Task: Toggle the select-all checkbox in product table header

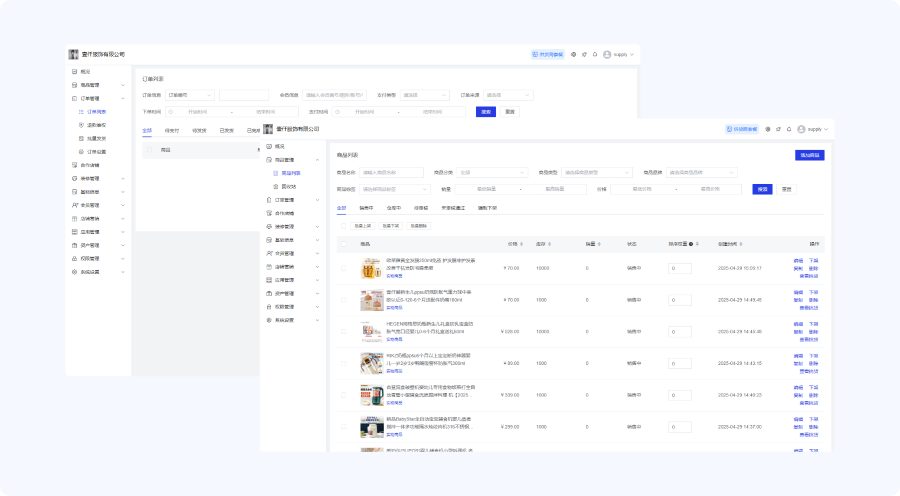Action: coord(345,243)
